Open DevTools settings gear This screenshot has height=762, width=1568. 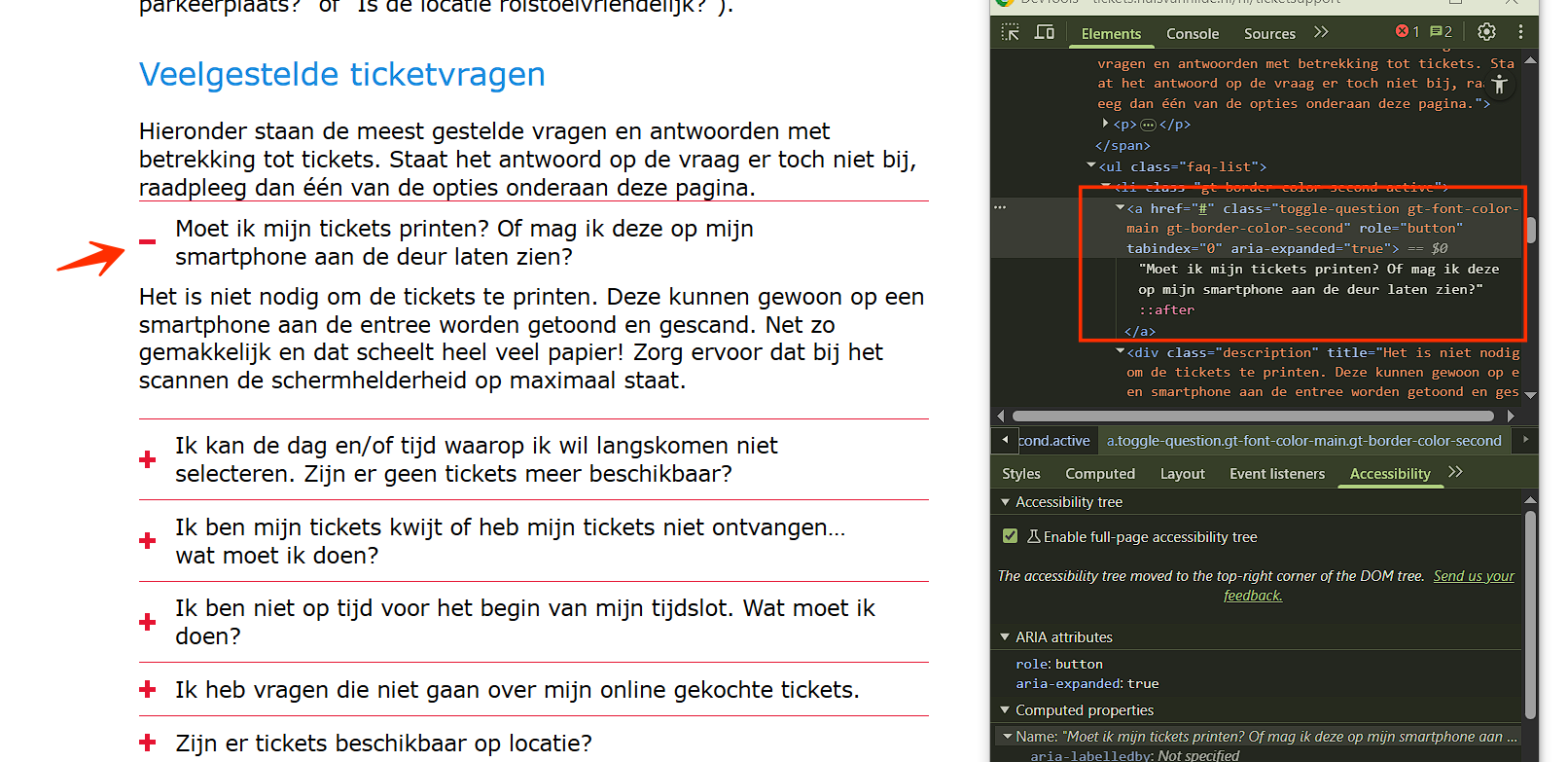click(x=1486, y=32)
